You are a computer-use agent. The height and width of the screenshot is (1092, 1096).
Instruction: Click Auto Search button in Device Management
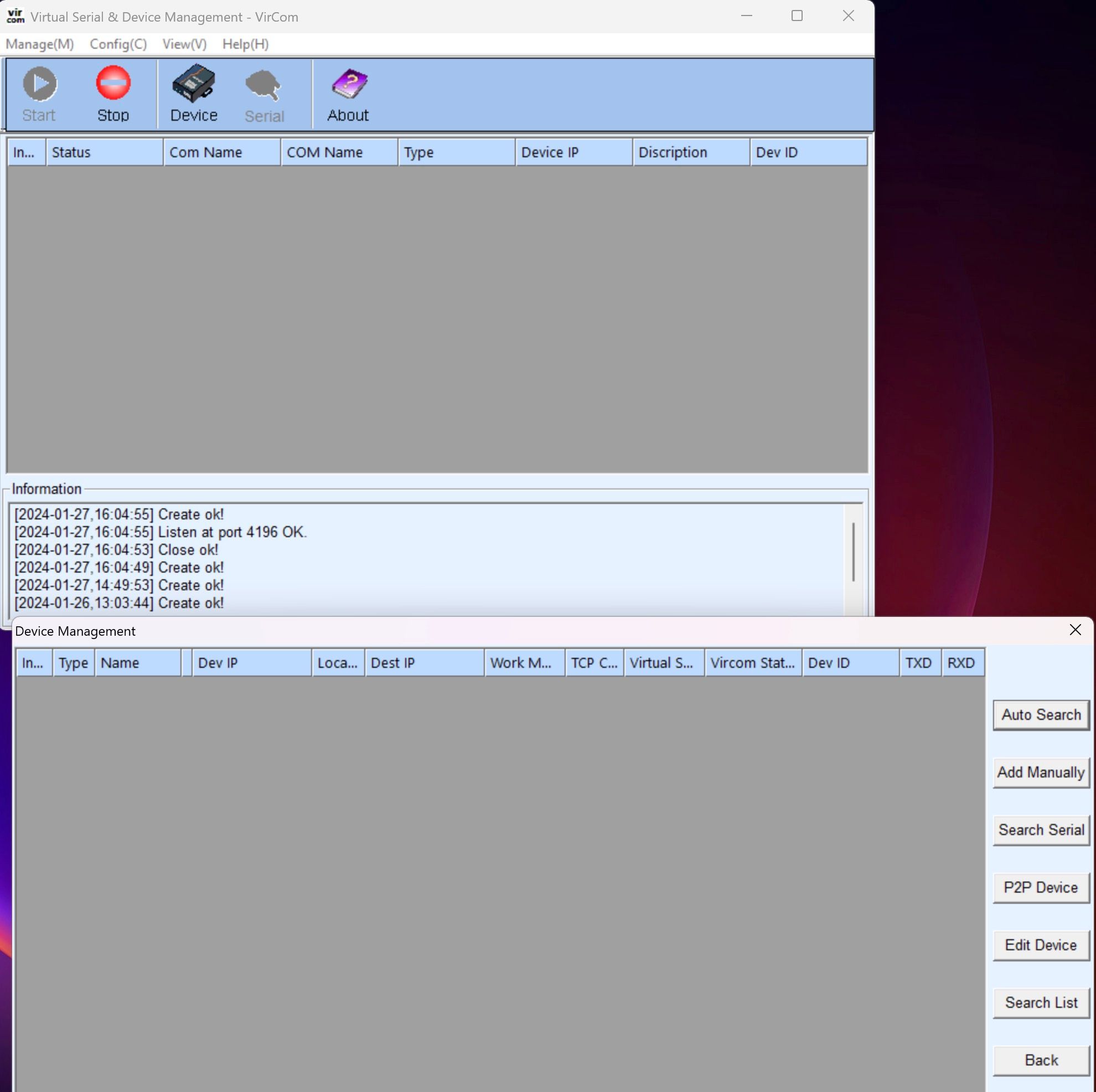point(1040,714)
